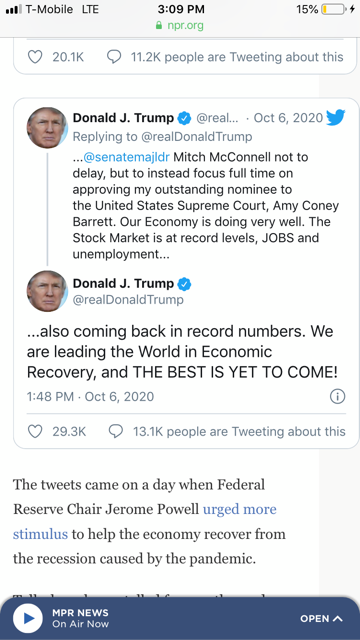Open Trump's lower profile picture thumbnail
This screenshot has width=360, height=640.
tap(47, 291)
